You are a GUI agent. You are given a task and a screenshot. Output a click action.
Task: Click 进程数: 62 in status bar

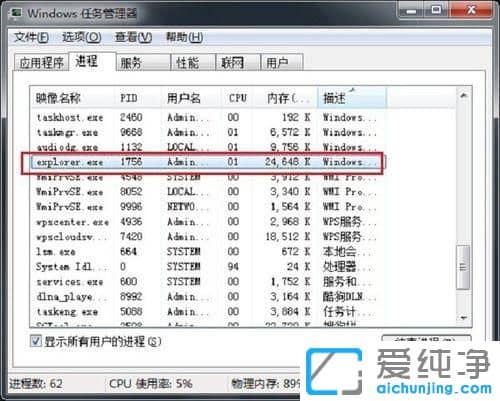36,384
